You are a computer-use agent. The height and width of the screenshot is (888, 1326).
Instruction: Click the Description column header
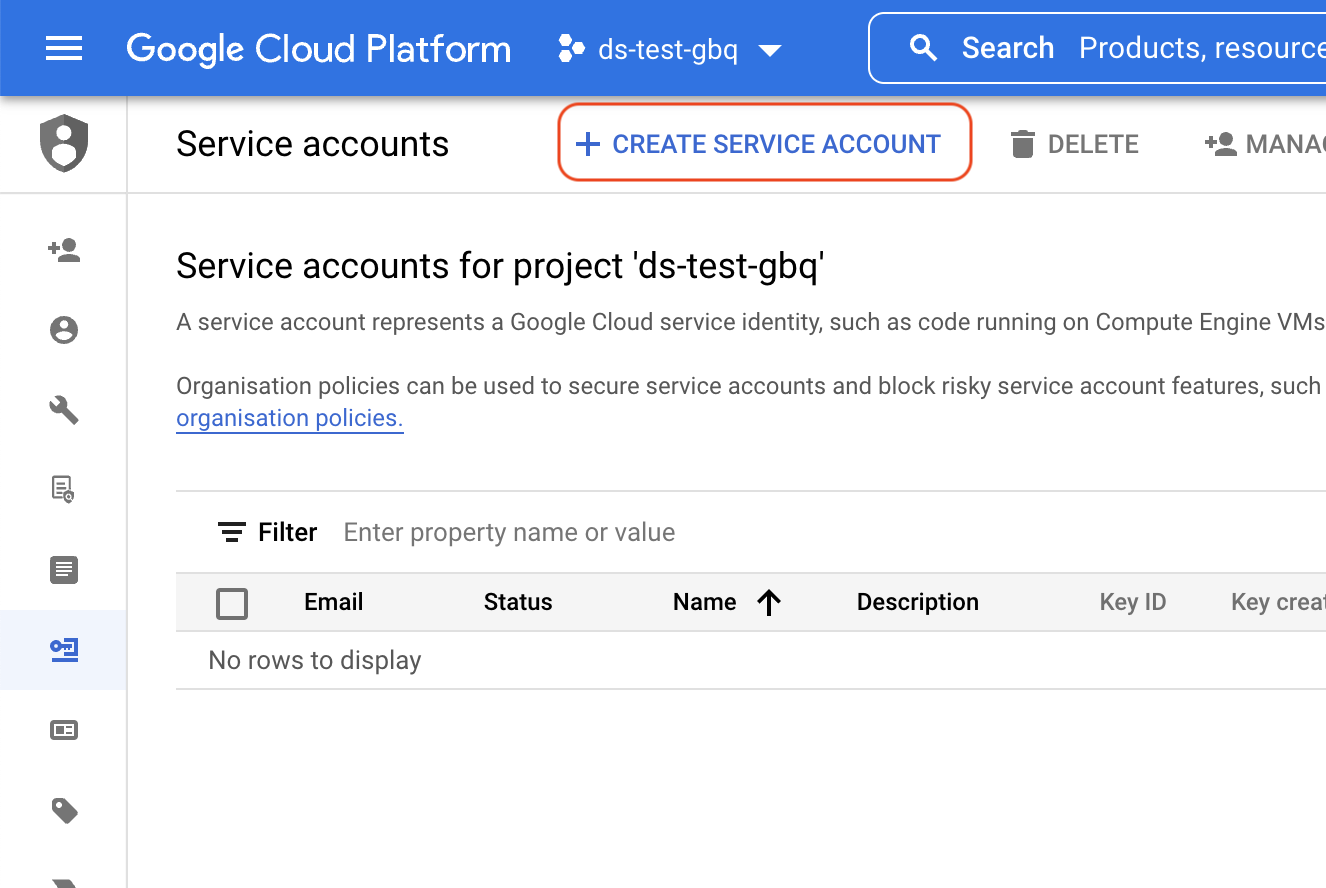click(918, 602)
